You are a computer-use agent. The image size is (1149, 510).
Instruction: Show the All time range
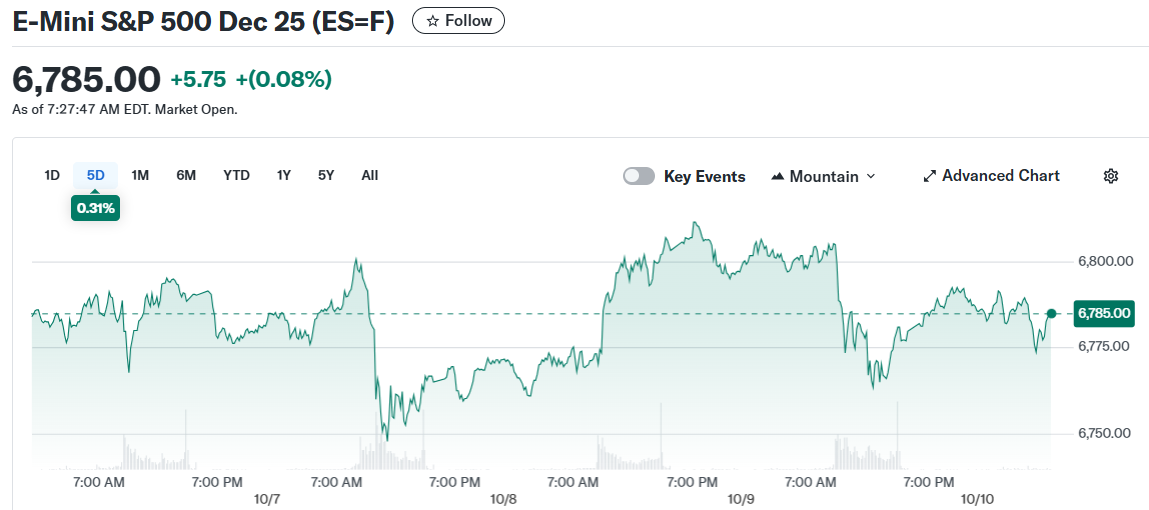(x=370, y=175)
